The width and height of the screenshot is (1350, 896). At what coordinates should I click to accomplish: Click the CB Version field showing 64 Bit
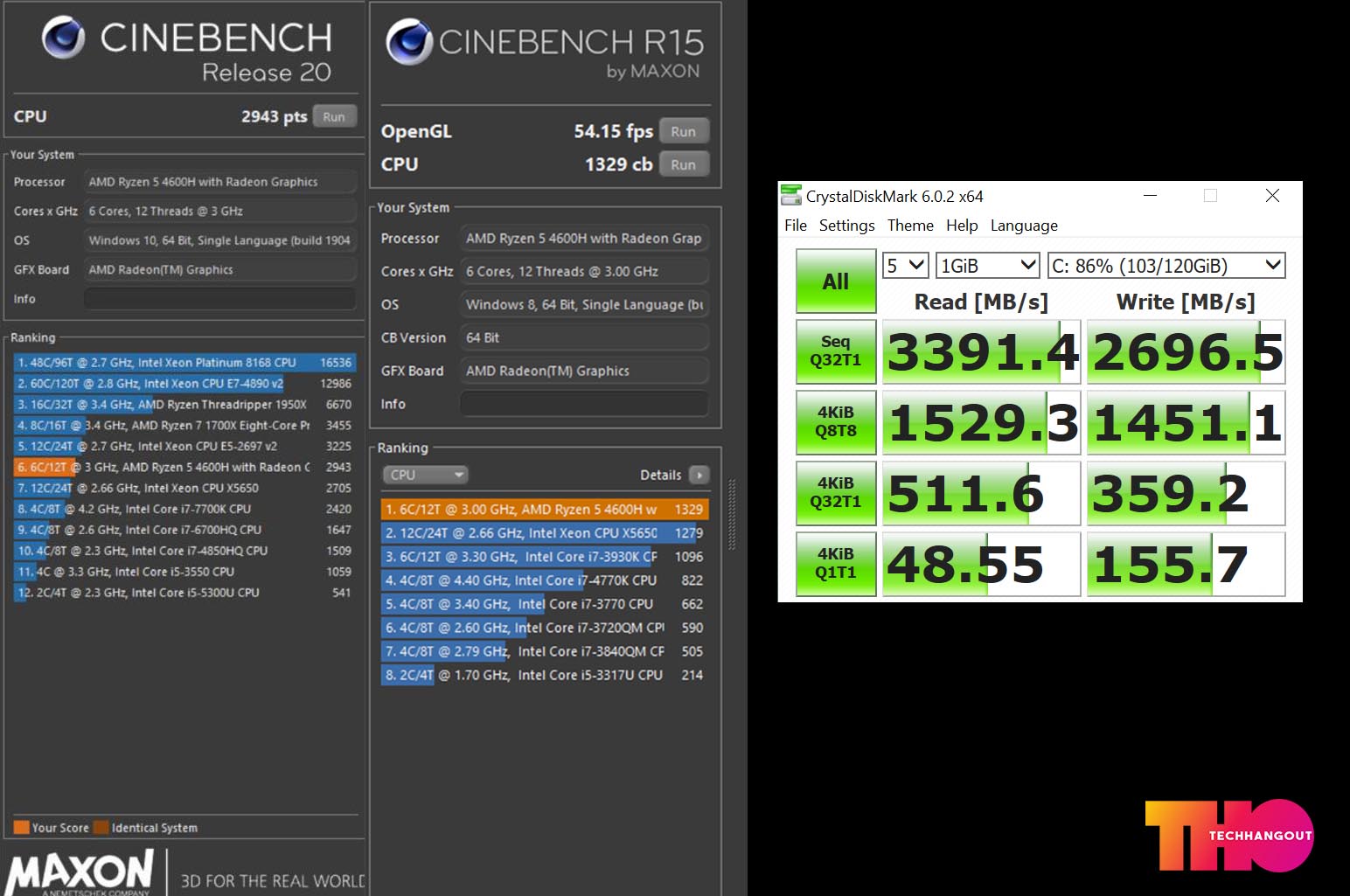(584, 337)
